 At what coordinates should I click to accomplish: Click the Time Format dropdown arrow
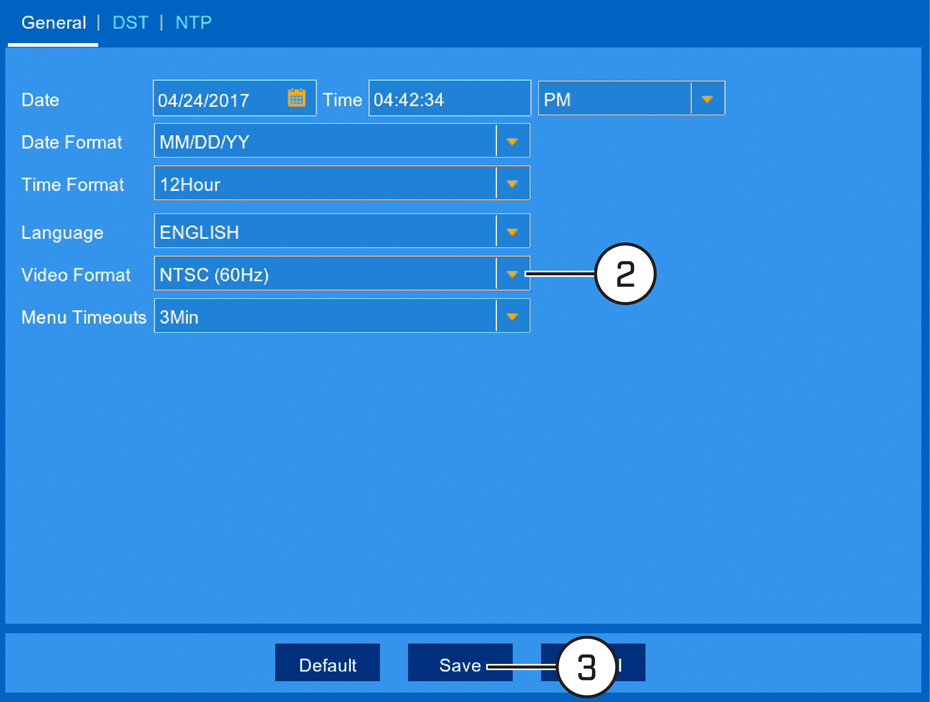[512, 184]
